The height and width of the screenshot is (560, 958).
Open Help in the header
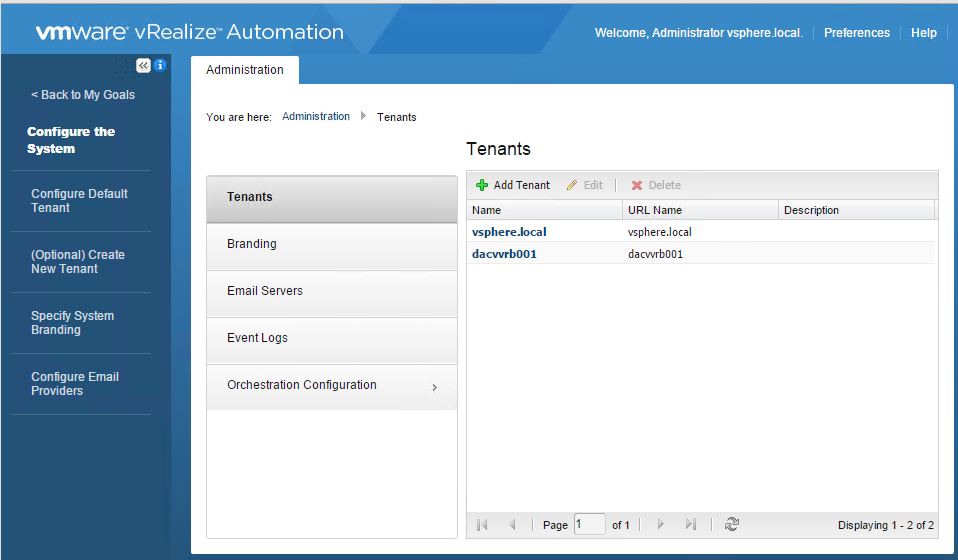pos(923,33)
